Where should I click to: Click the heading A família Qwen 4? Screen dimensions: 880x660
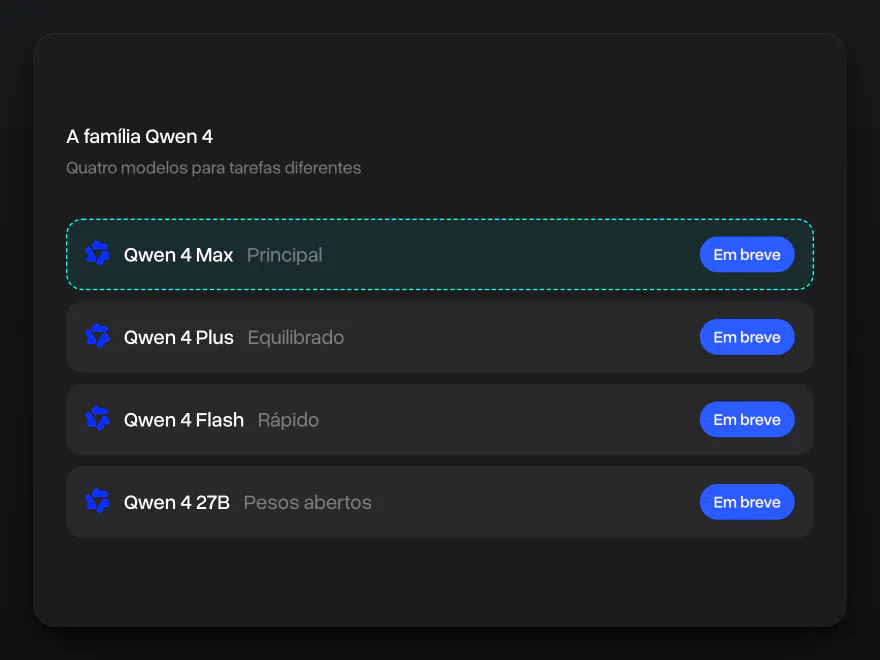[x=140, y=136]
